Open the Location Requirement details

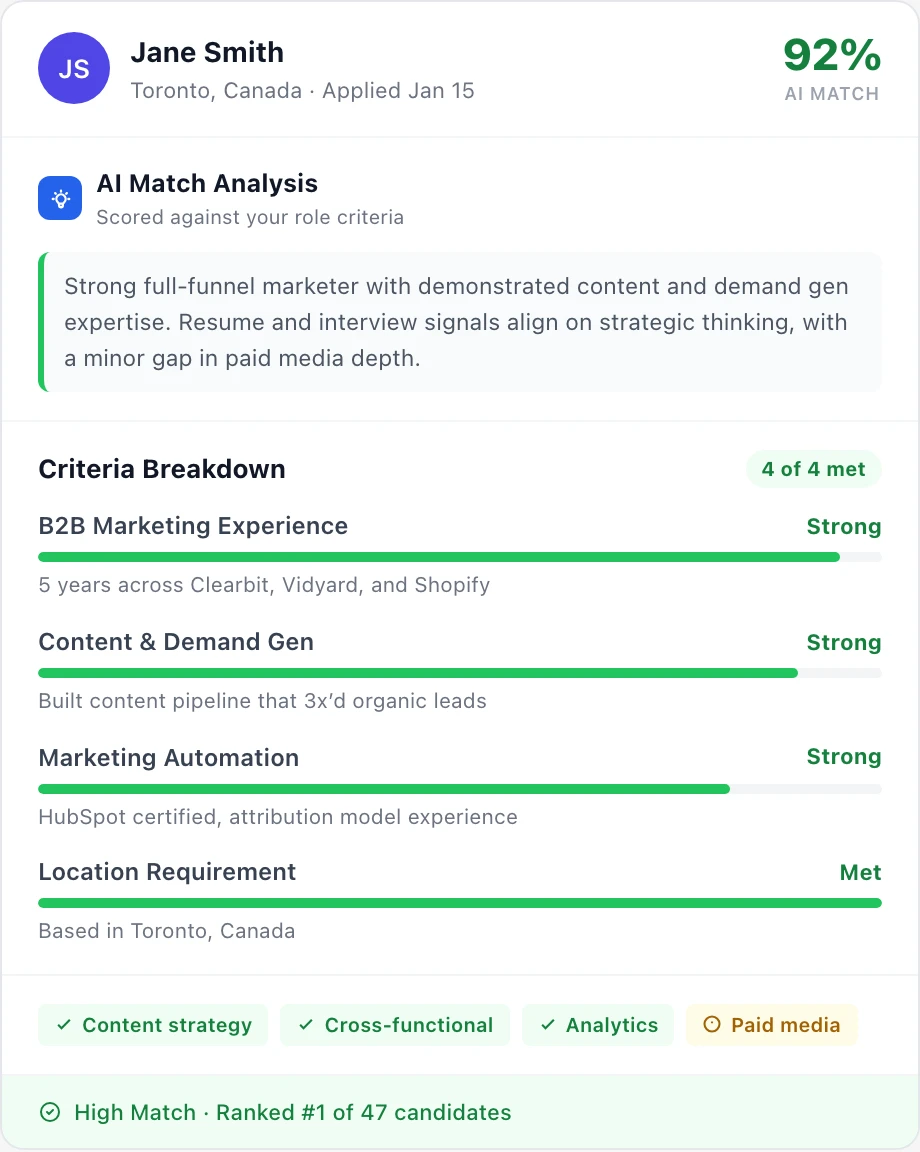(167, 872)
